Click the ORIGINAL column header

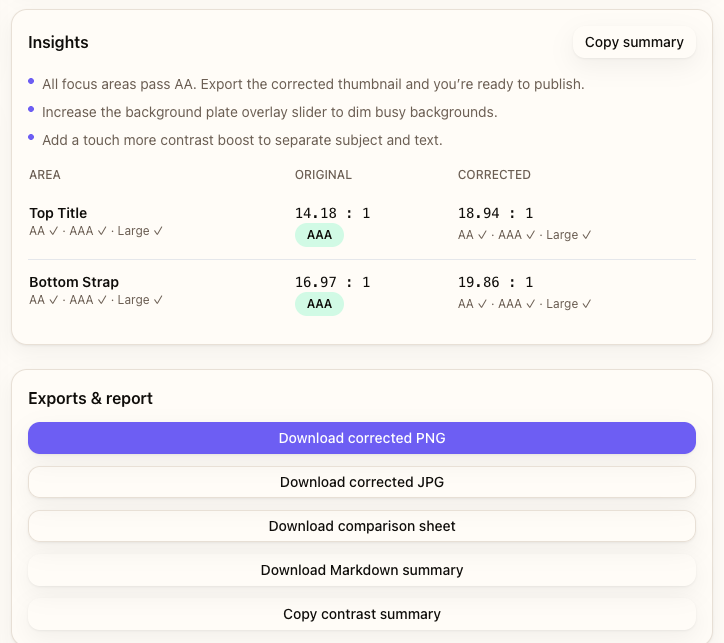coord(323,174)
